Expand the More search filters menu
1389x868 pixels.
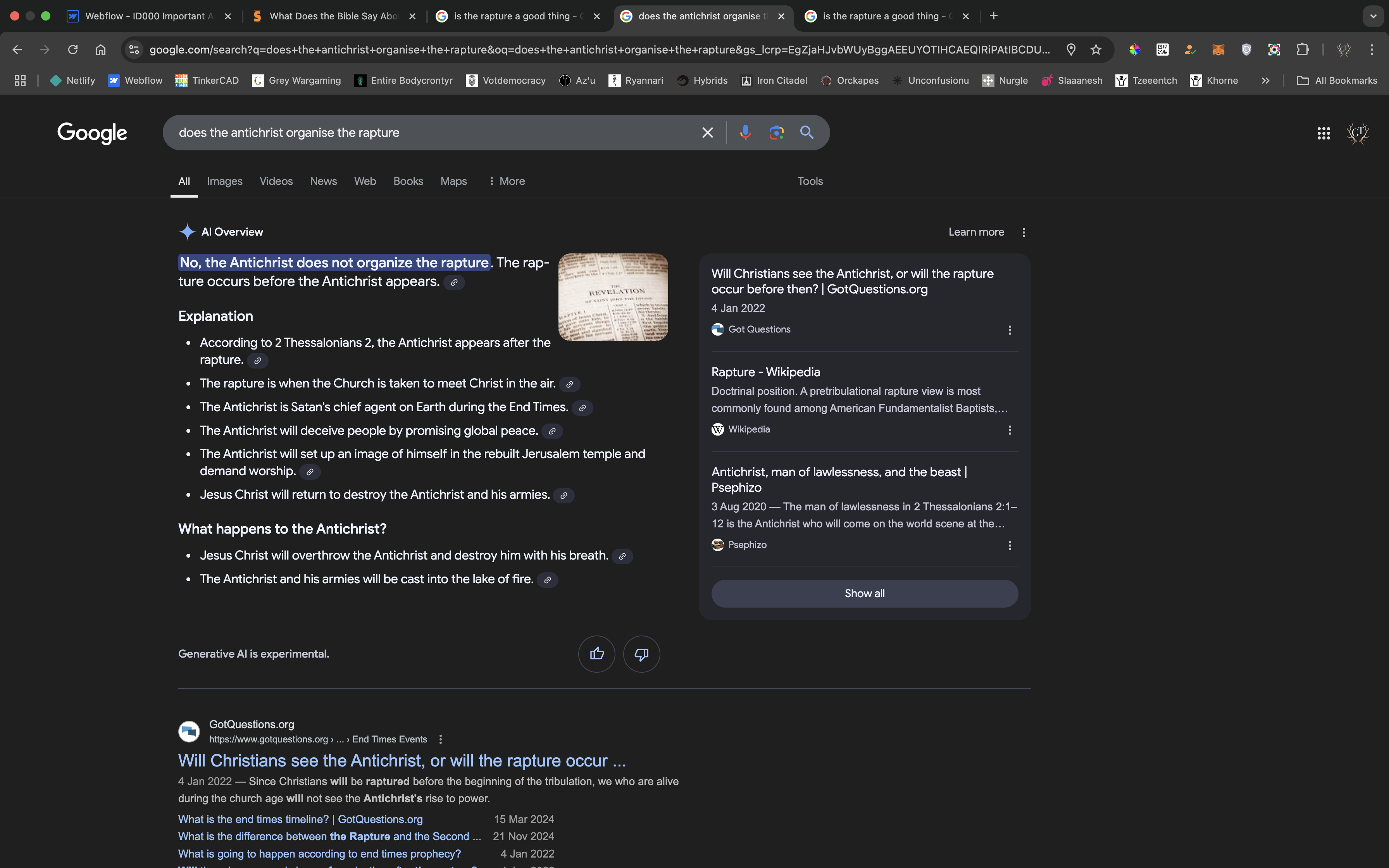(506, 181)
